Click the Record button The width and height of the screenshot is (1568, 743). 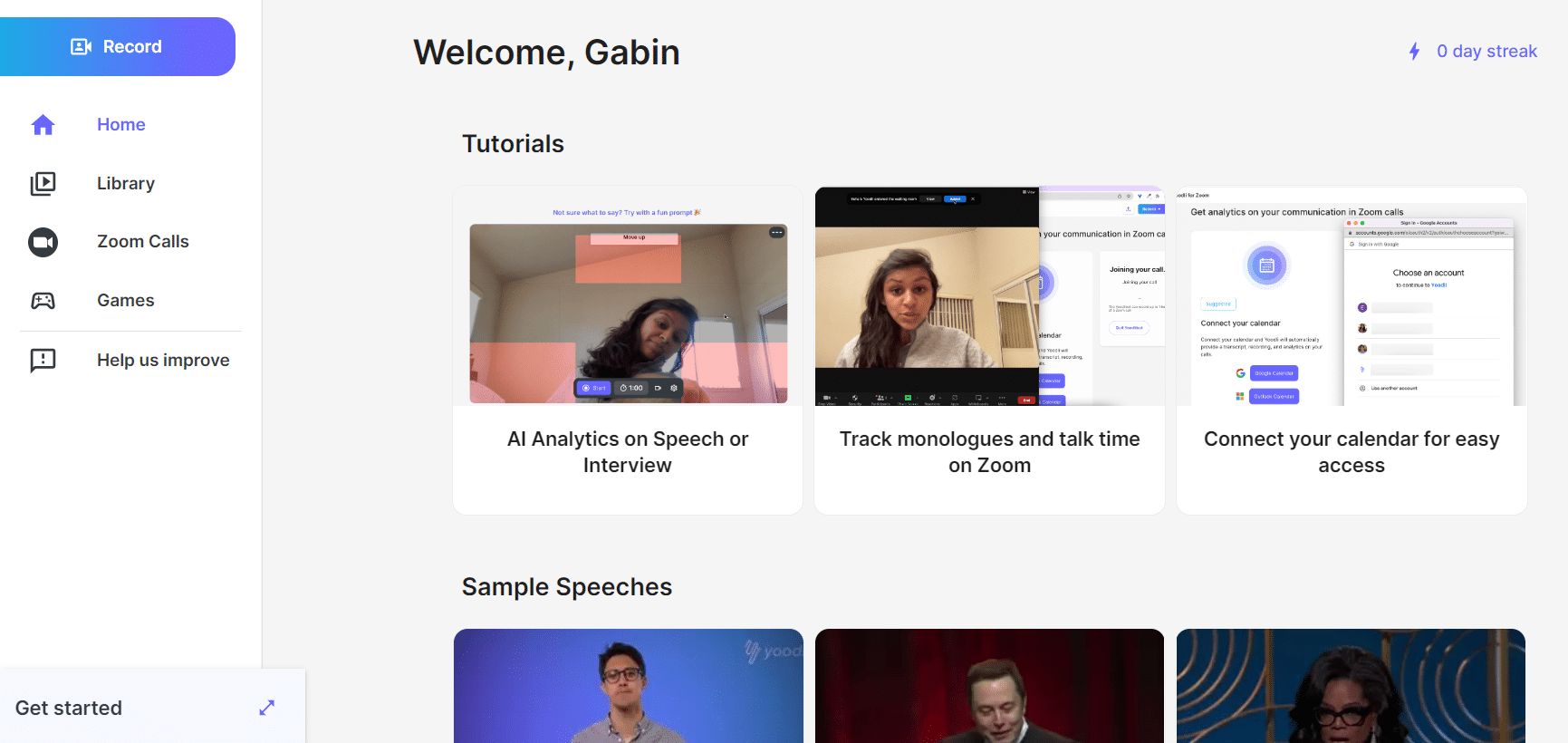pos(117,46)
